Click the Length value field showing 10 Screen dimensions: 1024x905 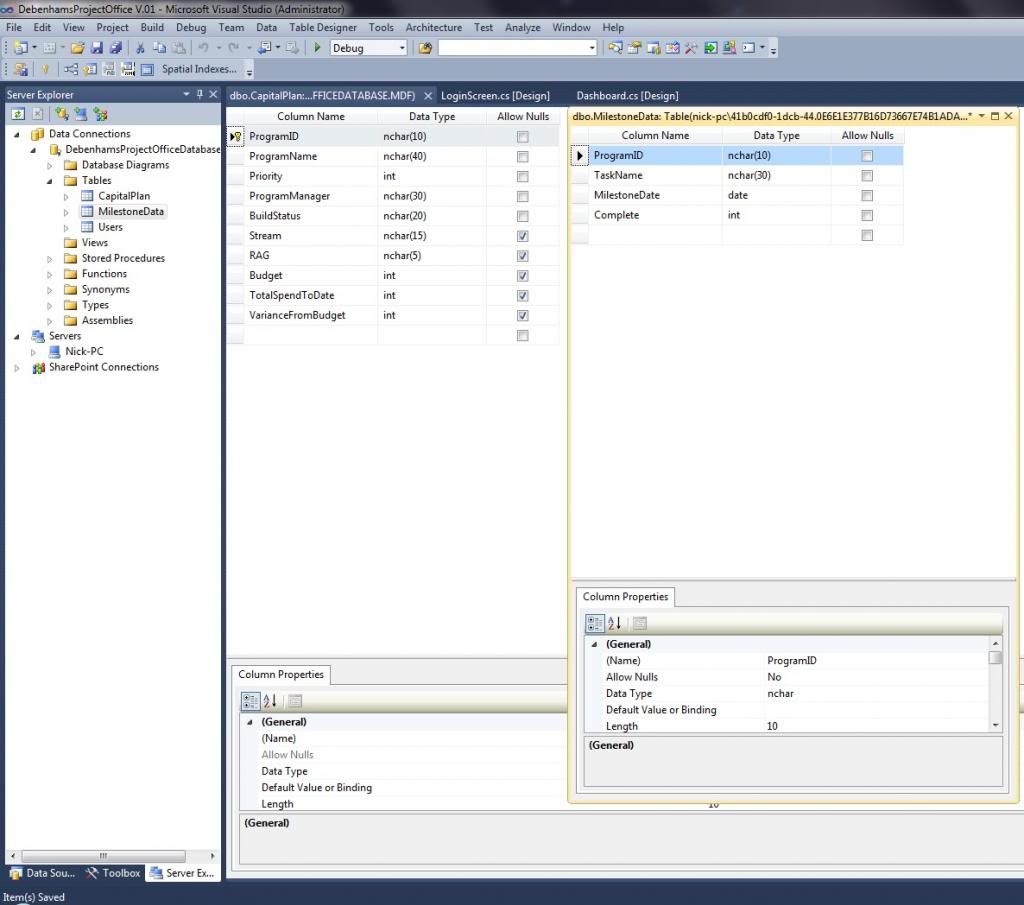pyautogui.click(x=875, y=726)
